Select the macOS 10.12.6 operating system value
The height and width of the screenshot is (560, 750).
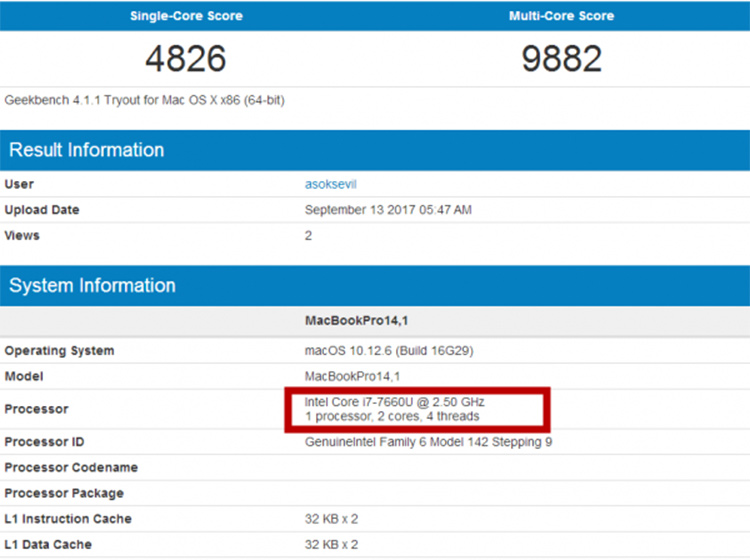[x=389, y=351]
